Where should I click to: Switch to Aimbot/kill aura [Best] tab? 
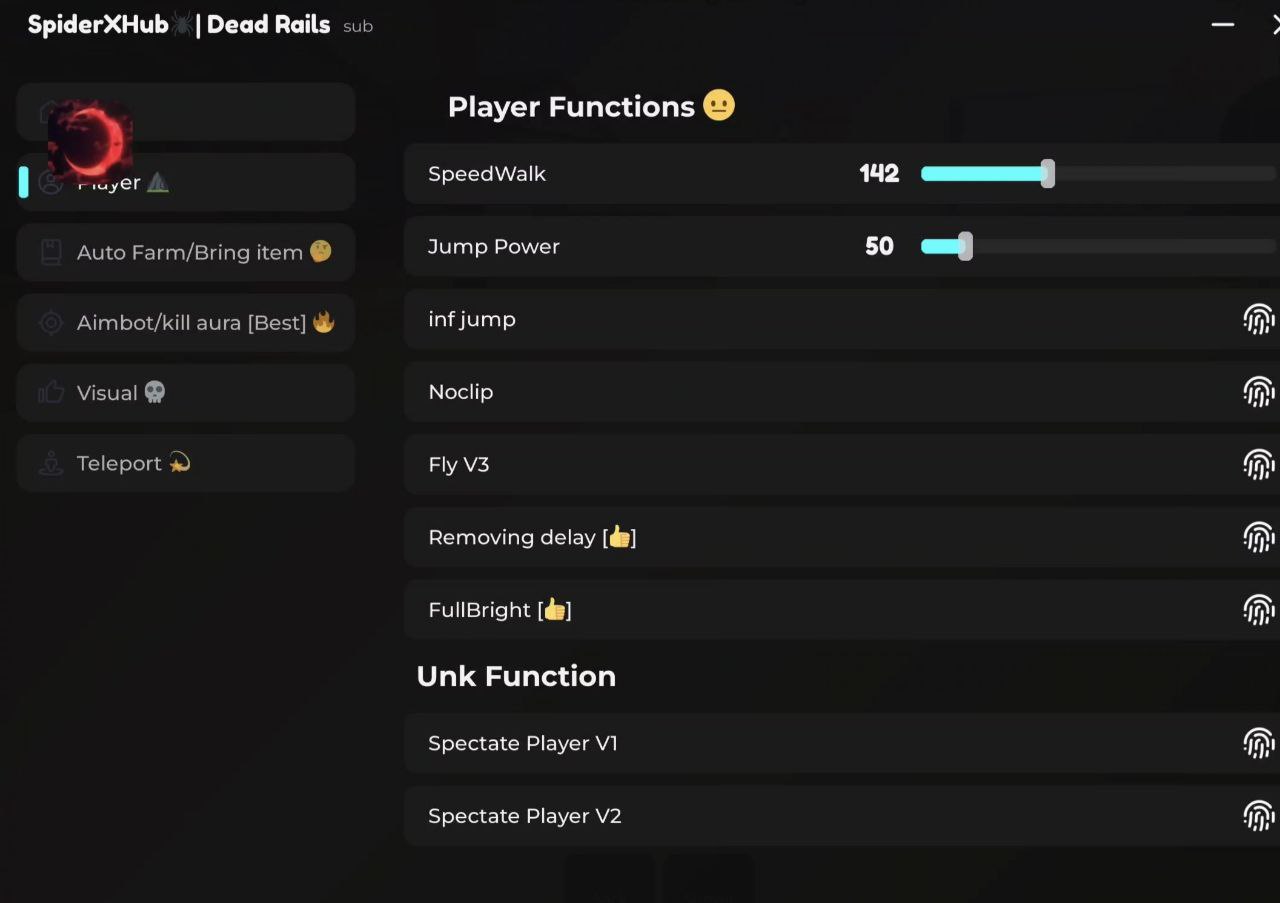coord(192,323)
